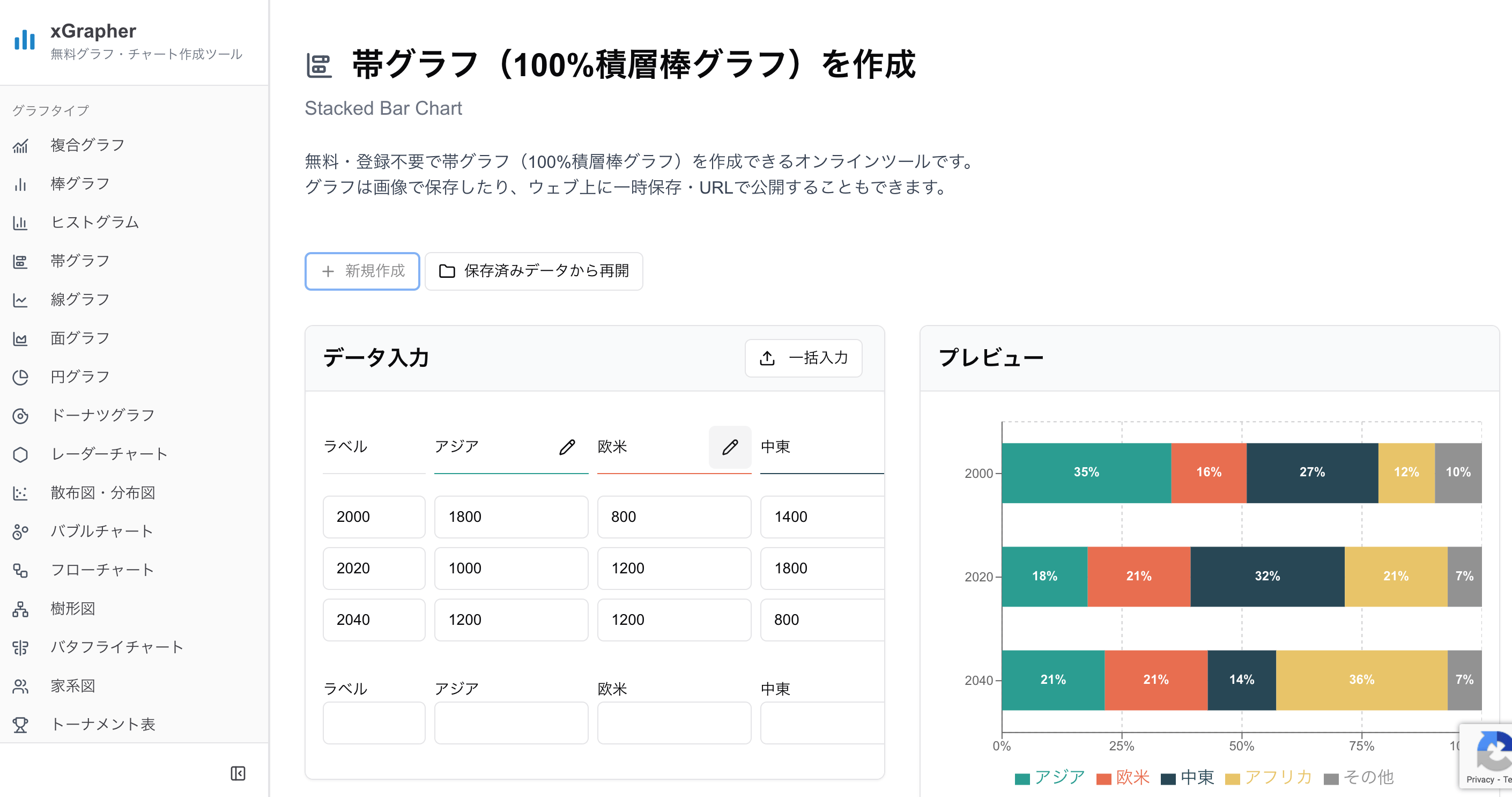Click the empty ラベル input field
The height and width of the screenshot is (797, 1512).
click(x=374, y=722)
